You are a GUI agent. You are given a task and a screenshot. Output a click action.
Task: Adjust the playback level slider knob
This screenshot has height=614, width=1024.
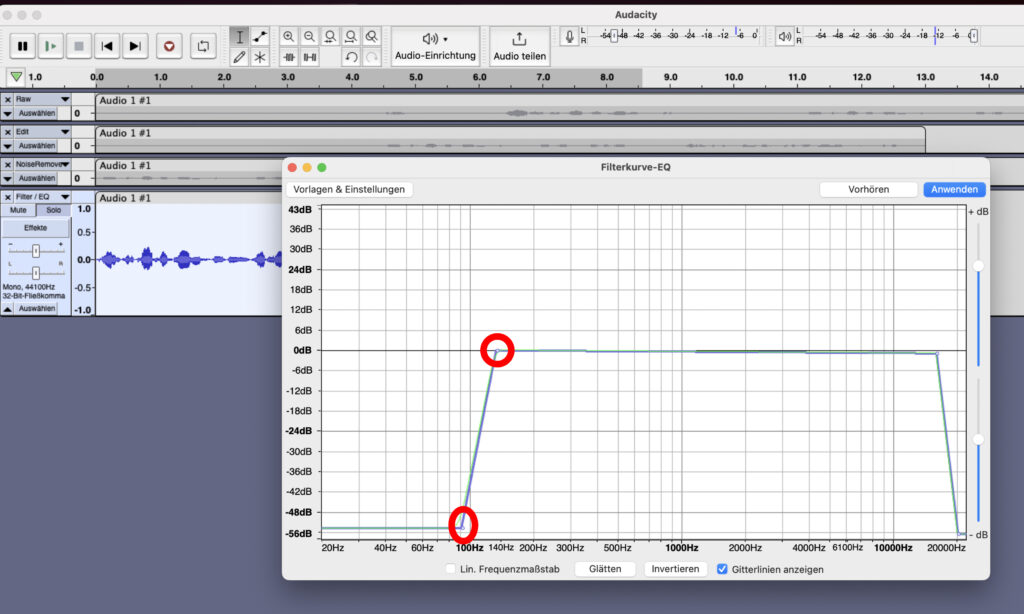[x=973, y=36]
